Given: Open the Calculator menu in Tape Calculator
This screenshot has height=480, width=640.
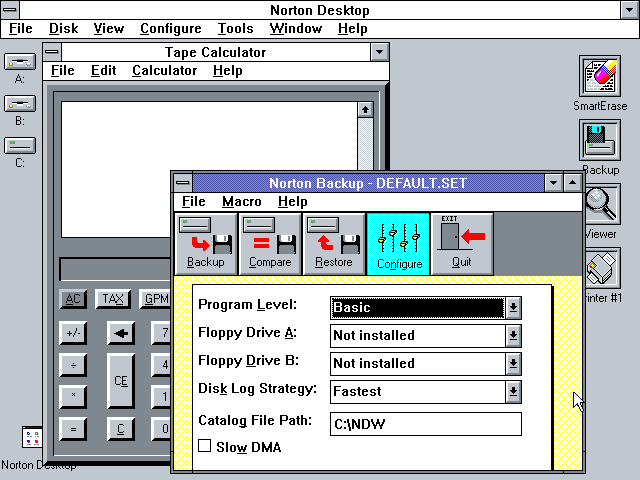Looking at the screenshot, I should pyautogui.click(x=164, y=71).
